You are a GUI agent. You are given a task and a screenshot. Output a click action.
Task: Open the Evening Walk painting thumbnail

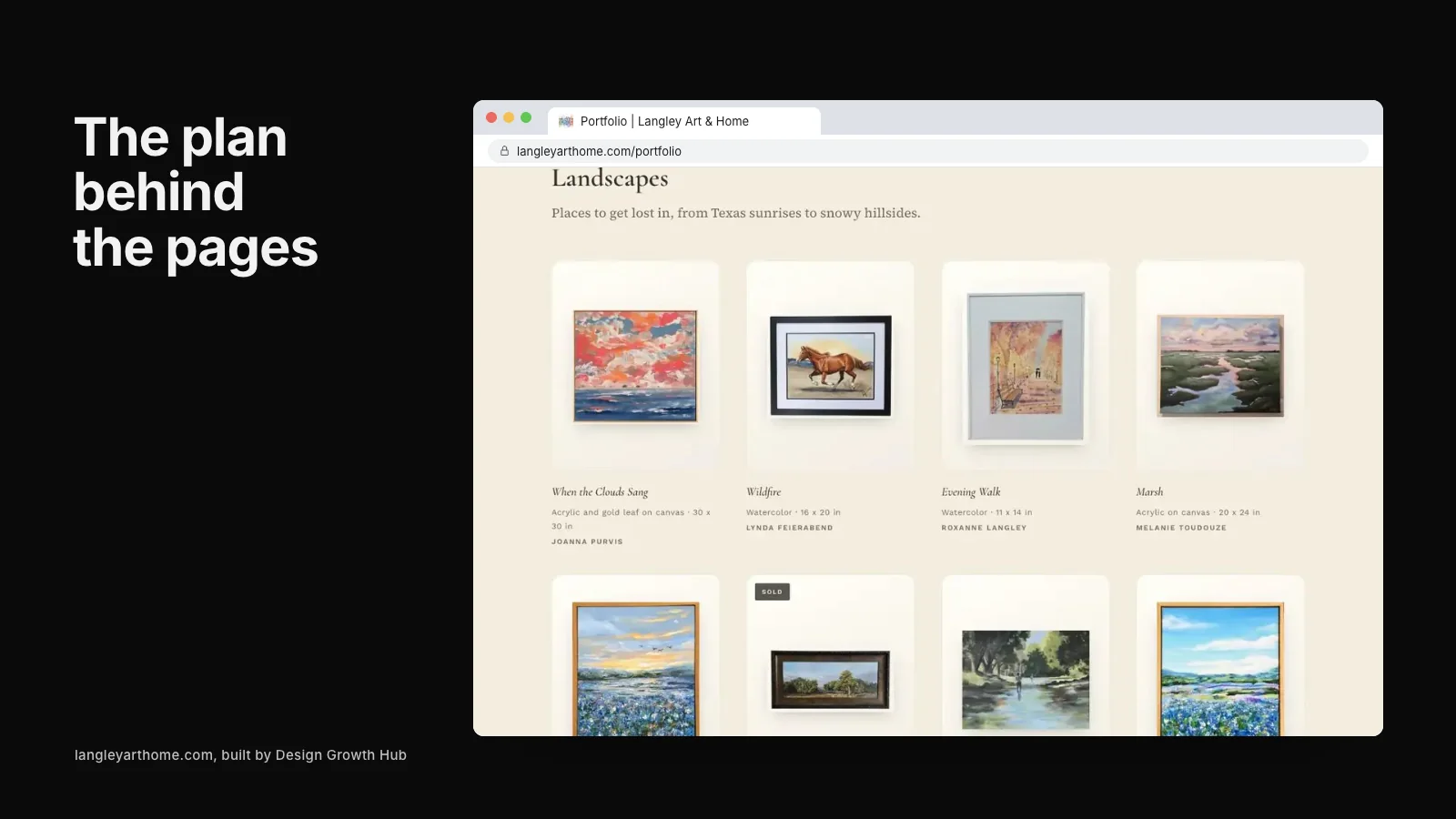(x=1026, y=367)
